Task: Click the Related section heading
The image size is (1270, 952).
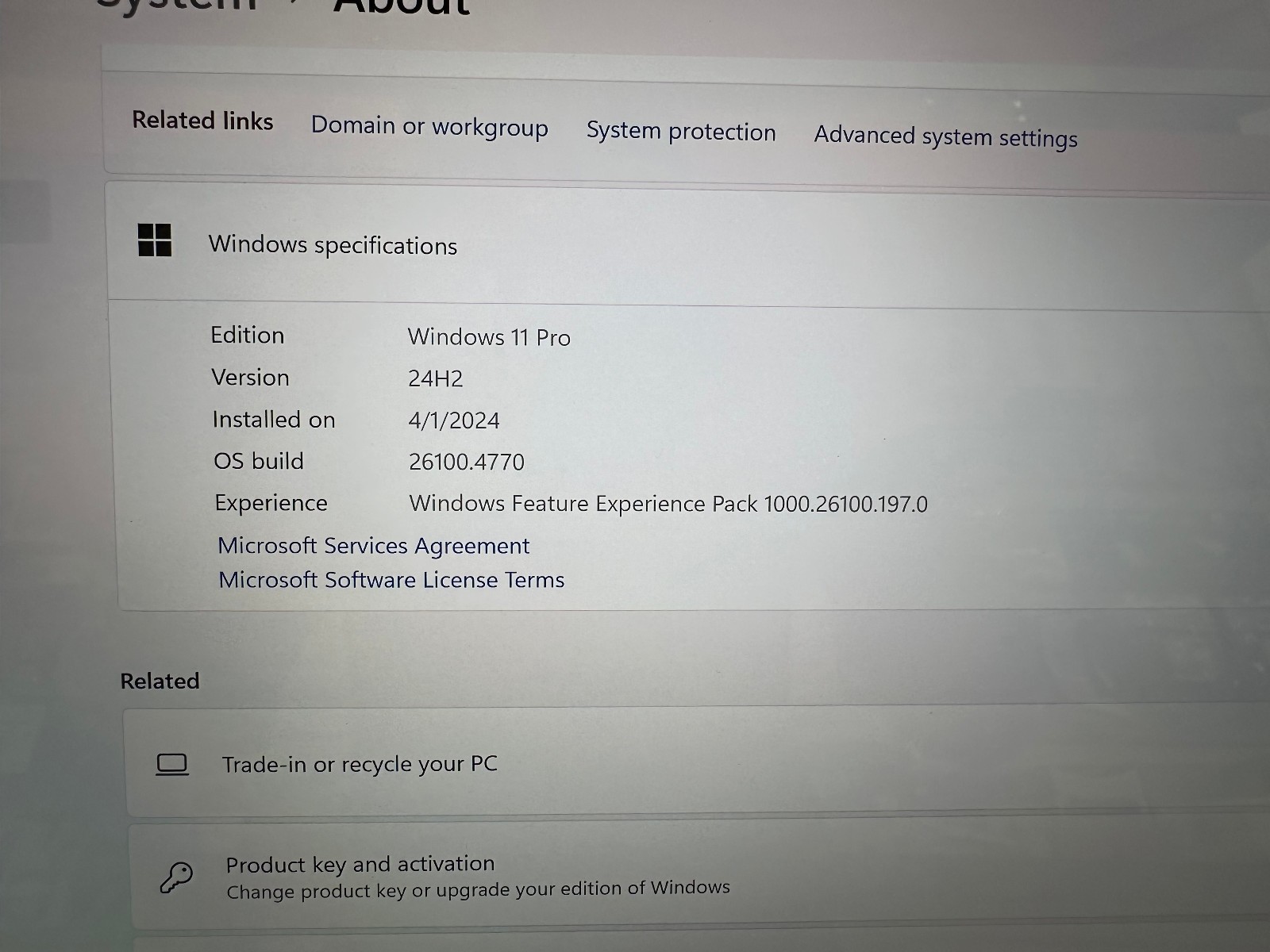Action: [x=160, y=681]
